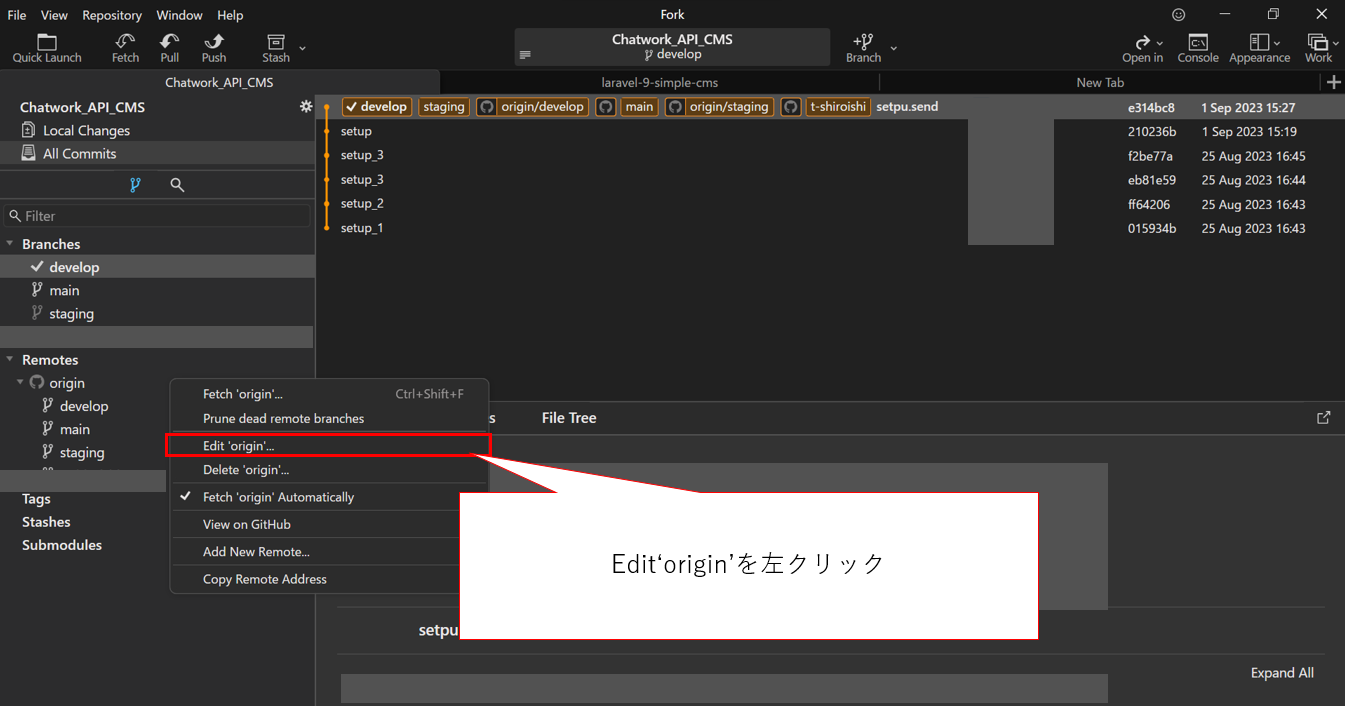This screenshot has height=706, width=1345.
Task: Switch to the New Tab tab
Action: (1100, 83)
